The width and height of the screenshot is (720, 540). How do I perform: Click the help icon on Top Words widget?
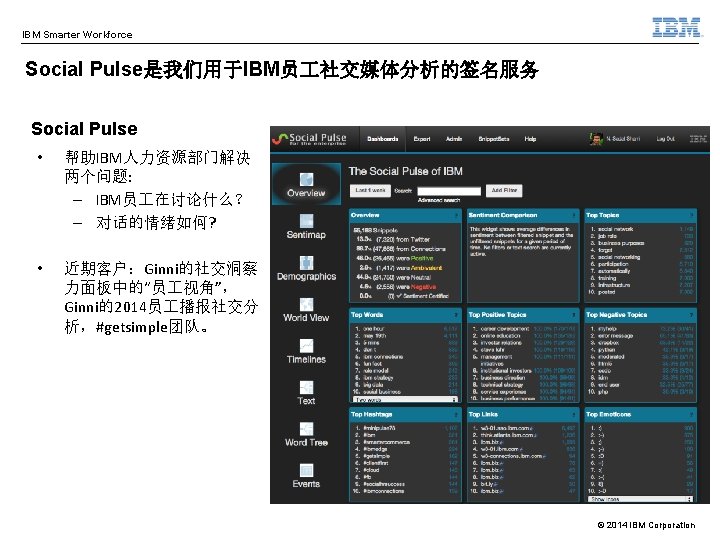pyautogui.click(x=456, y=315)
